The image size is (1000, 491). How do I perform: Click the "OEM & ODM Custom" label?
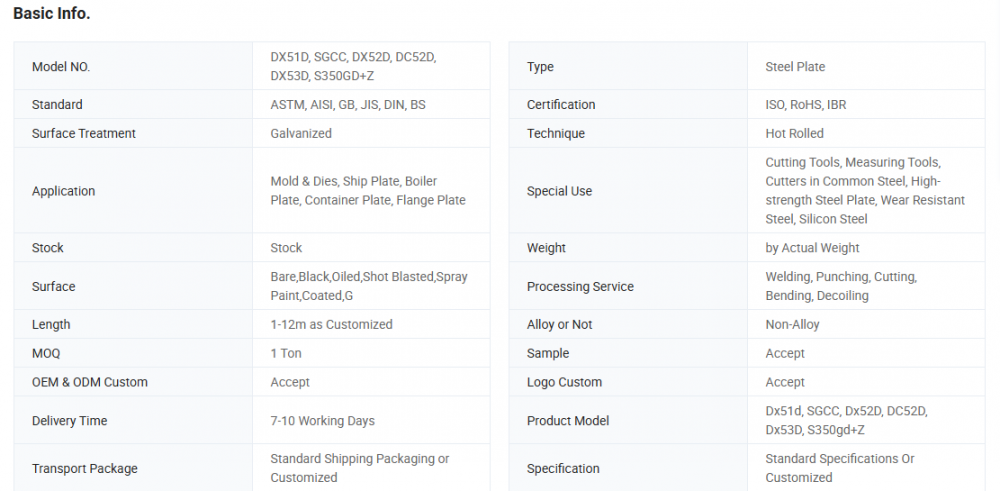pyautogui.click(x=89, y=382)
